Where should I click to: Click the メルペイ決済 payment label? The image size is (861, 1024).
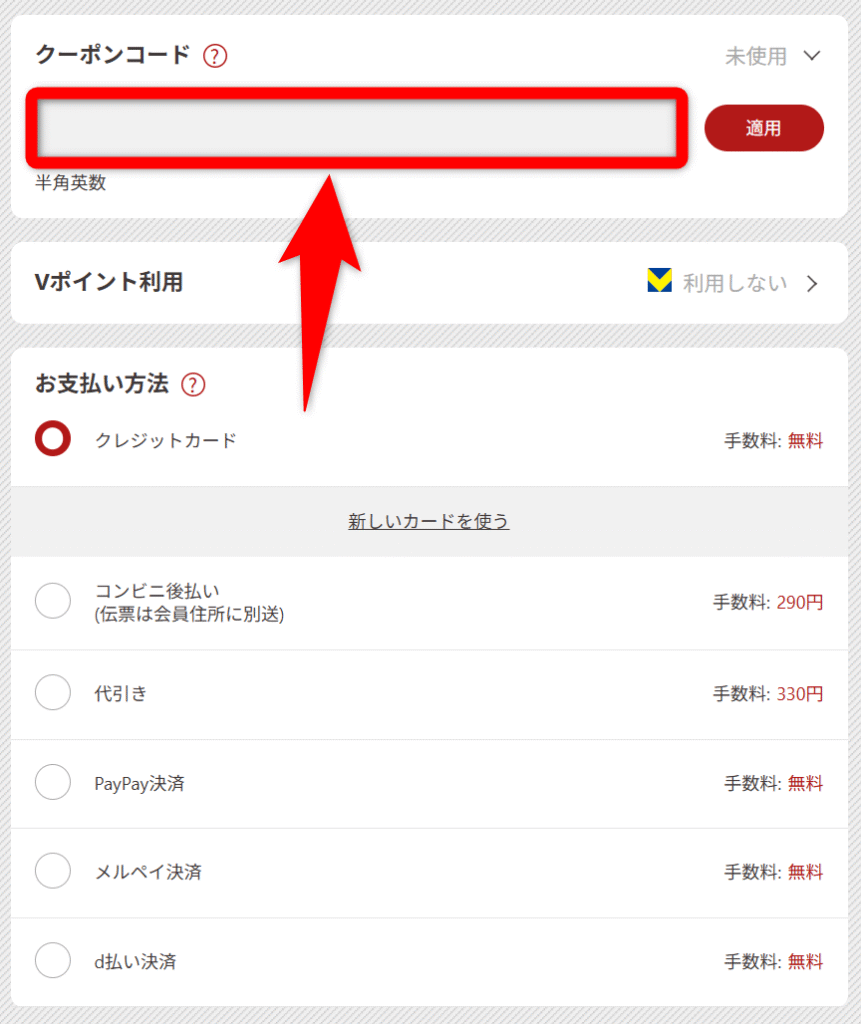(x=148, y=872)
